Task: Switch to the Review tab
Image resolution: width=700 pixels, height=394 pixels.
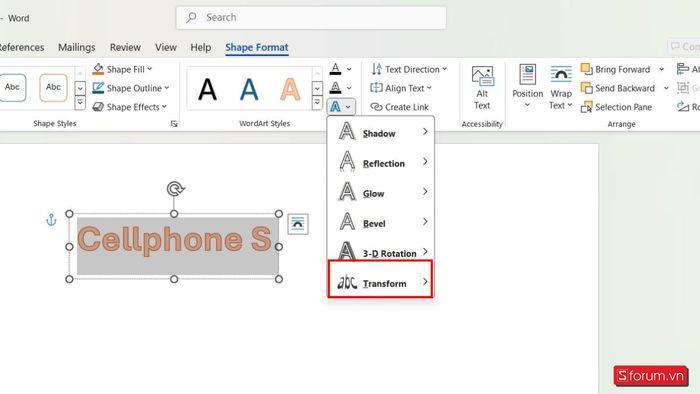Action: pos(125,47)
